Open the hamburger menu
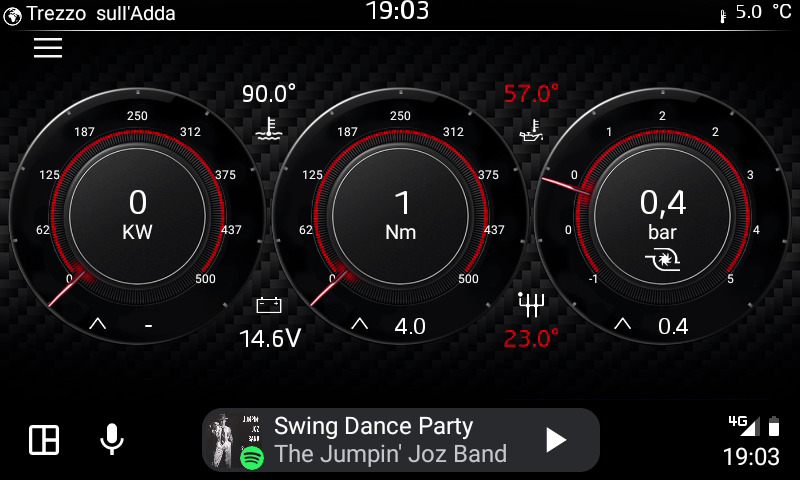Image resolution: width=800 pixels, height=480 pixels. point(48,47)
